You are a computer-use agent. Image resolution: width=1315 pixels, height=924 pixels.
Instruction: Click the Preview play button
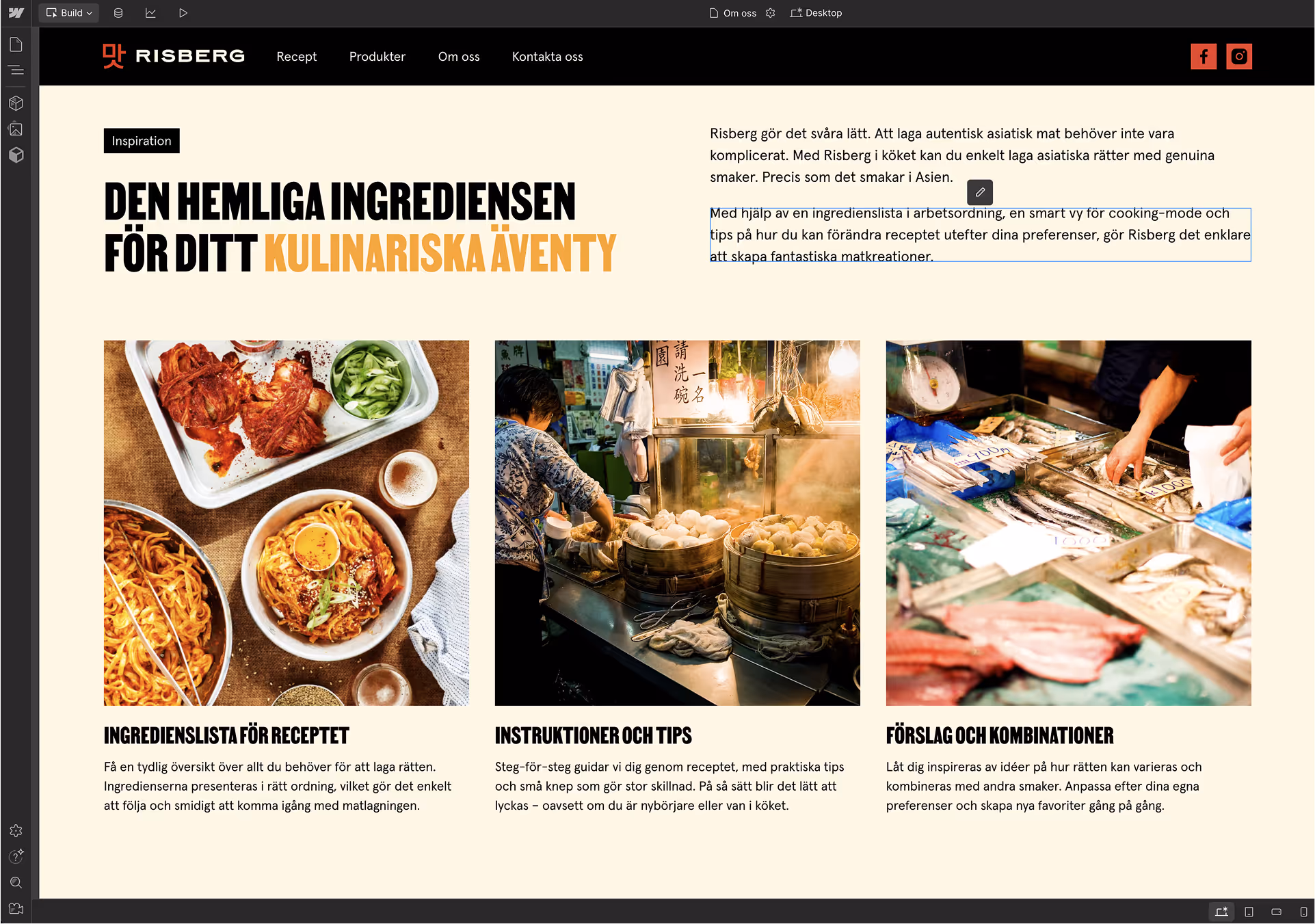click(183, 13)
